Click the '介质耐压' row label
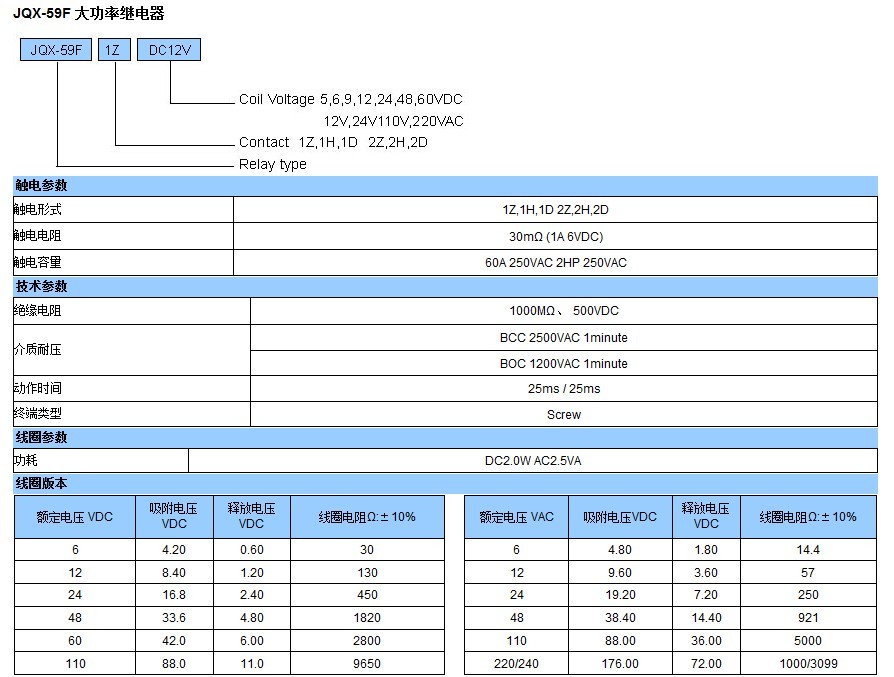Viewport: 894px width, 677px height. [132, 350]
